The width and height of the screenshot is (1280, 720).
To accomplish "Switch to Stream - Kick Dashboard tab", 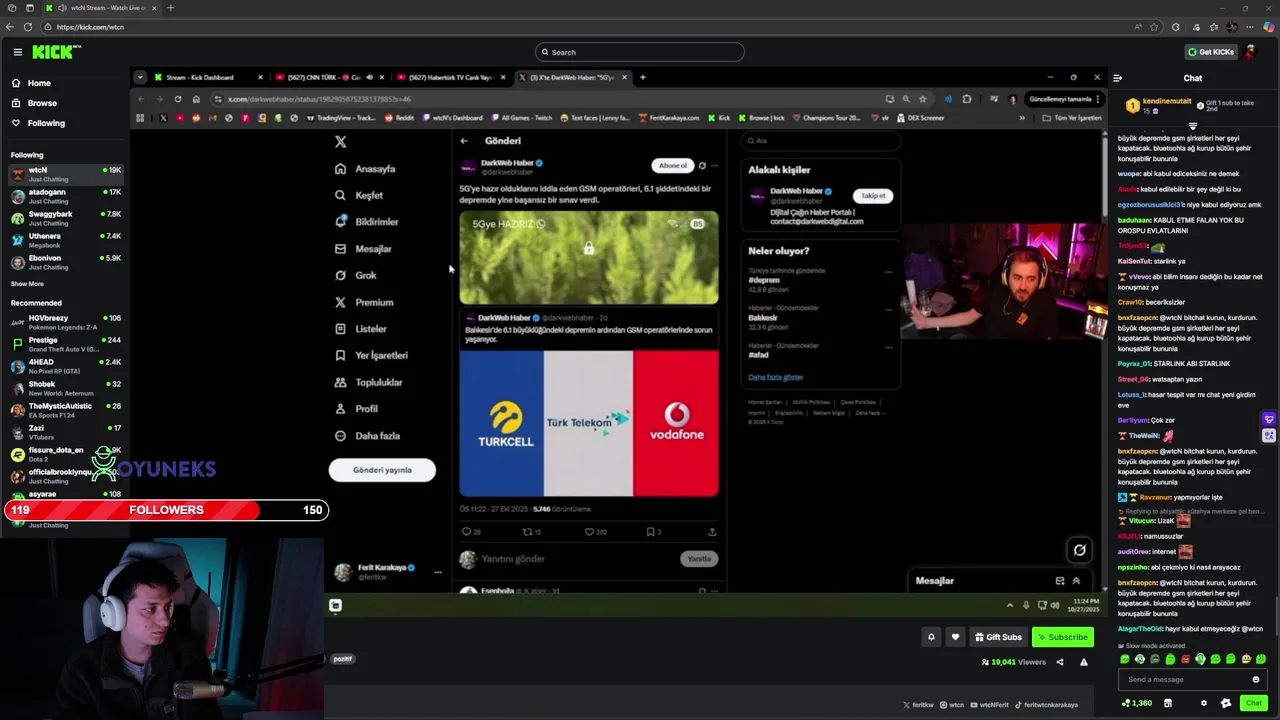I will click(x=206, y=77).
